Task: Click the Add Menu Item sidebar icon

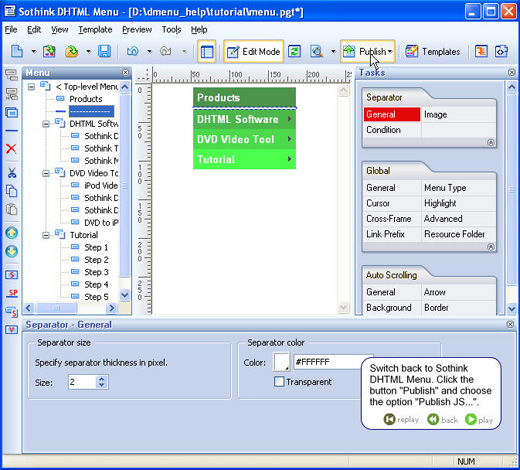Action: click(12, 75)
